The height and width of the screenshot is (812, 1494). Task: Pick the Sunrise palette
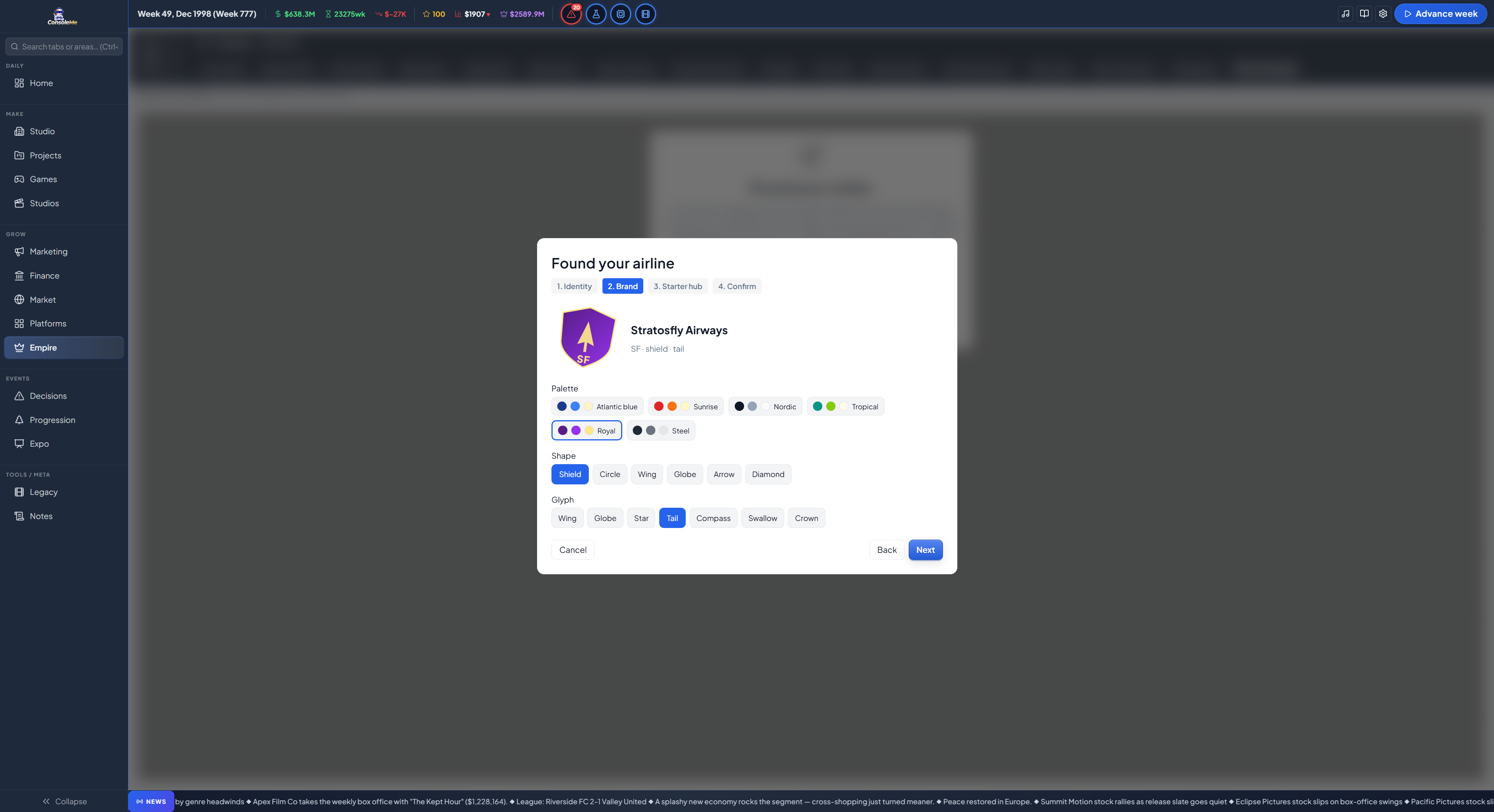click(686, 407)
